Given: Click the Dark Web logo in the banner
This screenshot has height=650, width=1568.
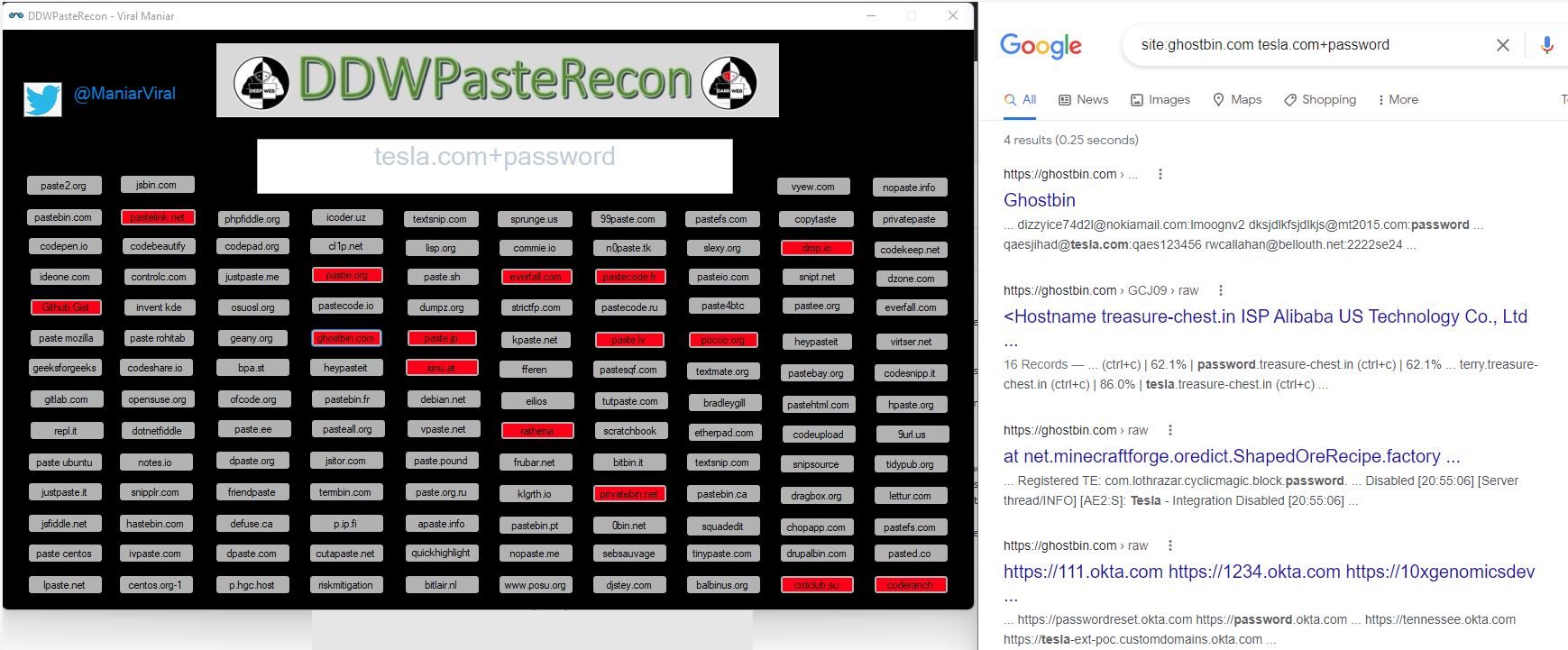Looking at the screenshot, I should tap(729, 82).
